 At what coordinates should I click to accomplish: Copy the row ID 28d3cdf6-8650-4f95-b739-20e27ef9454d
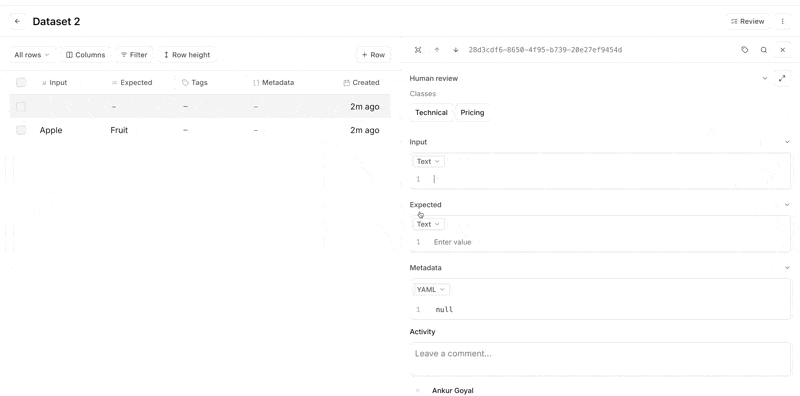[545, 50]
